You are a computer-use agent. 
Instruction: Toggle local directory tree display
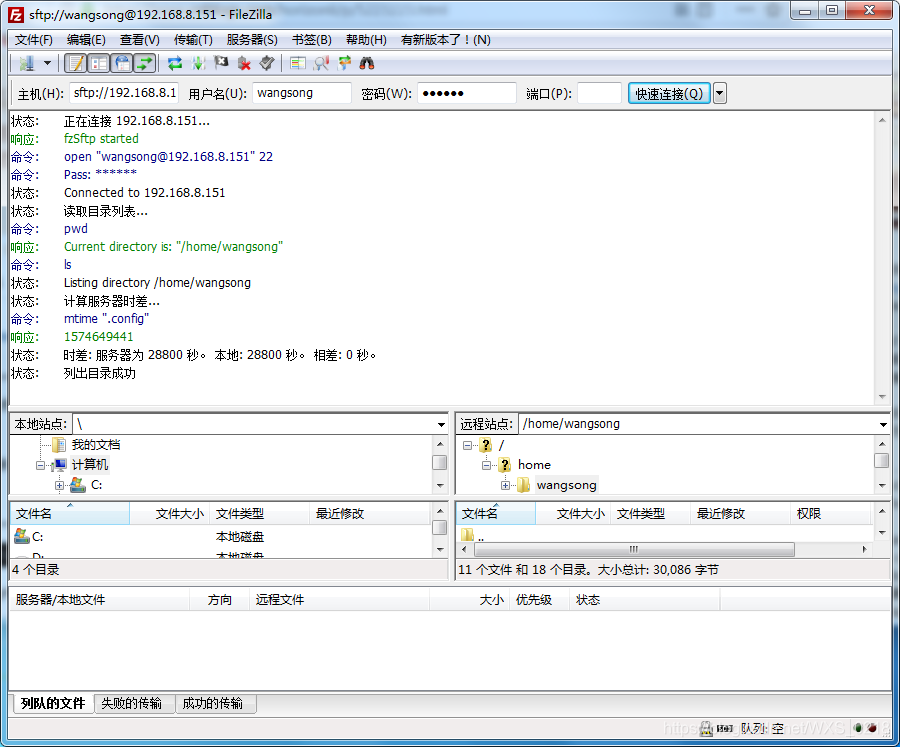[x=99, y=63]
